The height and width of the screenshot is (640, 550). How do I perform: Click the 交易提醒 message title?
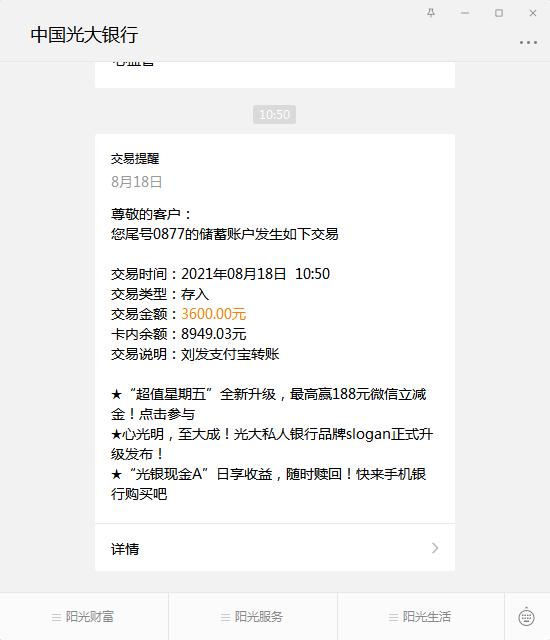point(135,159)
